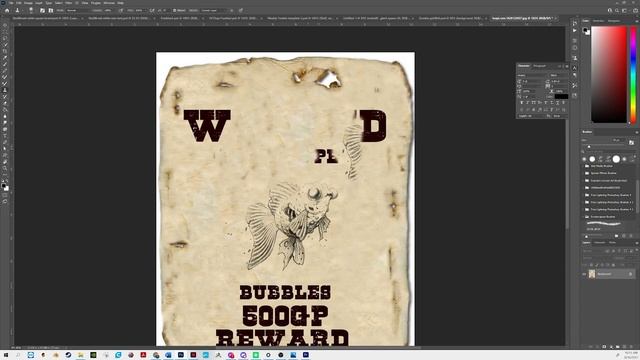Toggle Underline in the Character panel
640x360 pixels.
tap(558, 102)
